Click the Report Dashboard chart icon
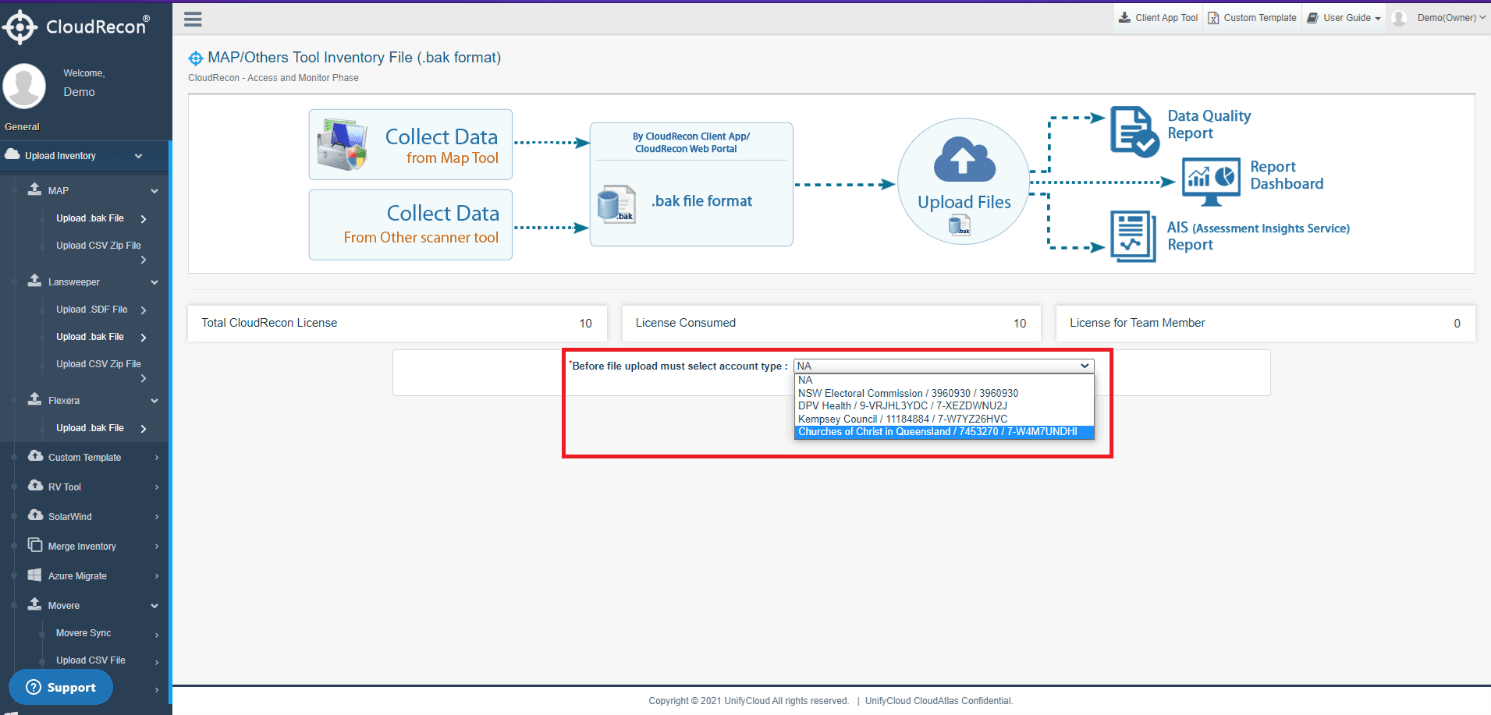 [1212, 177]
